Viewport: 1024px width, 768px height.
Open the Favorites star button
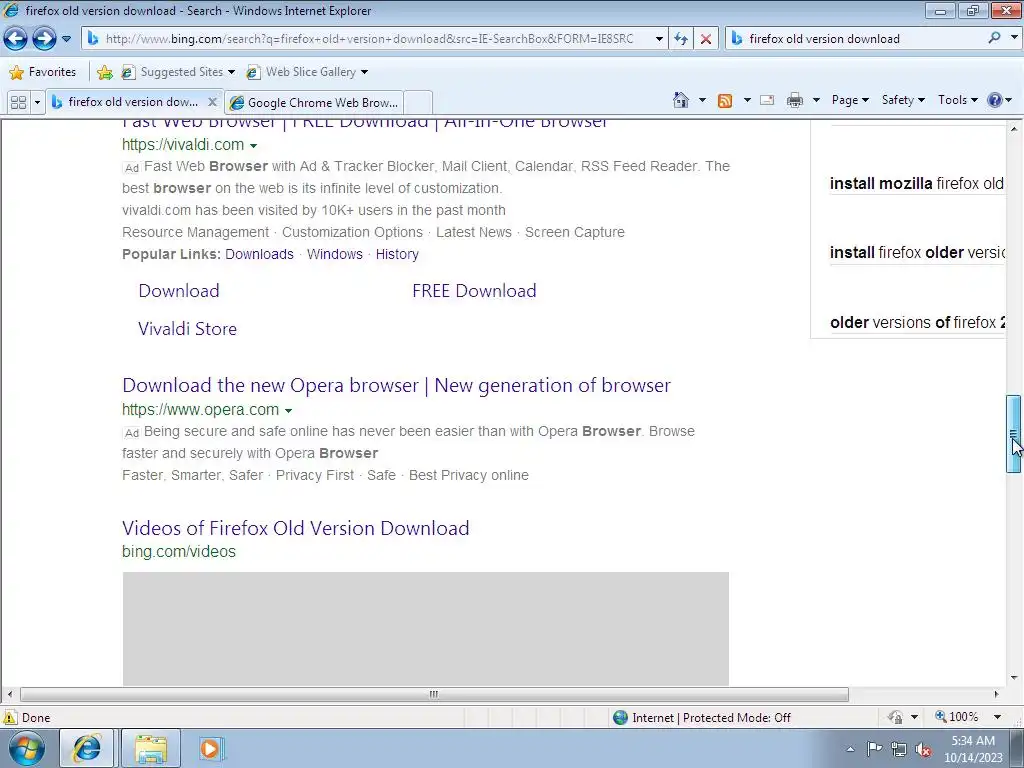tap(43, 72)
